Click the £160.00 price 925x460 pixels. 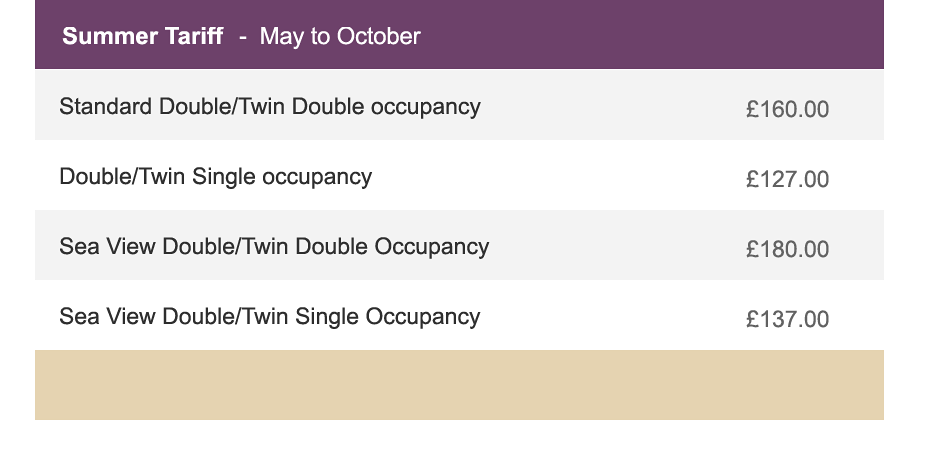tap(787, 109)
